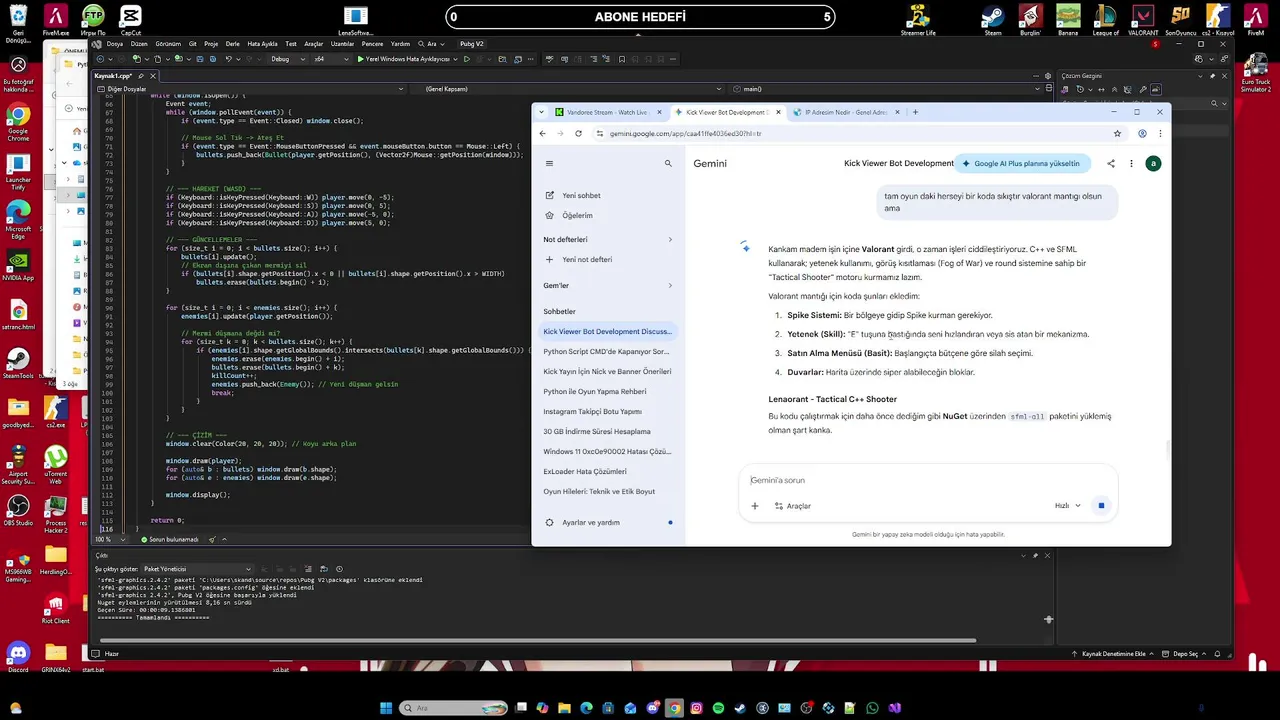
Task: Open Kick Viewer Bot Development chat in sidebar
Action: [x=607, y=331]
